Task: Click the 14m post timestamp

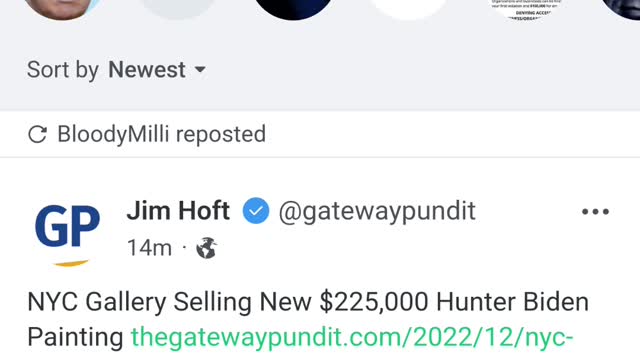Action: coord(149,248)
